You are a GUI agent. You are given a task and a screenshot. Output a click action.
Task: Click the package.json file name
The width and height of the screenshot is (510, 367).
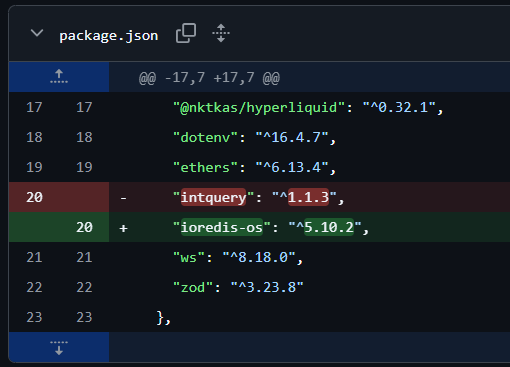pos(109,36)
